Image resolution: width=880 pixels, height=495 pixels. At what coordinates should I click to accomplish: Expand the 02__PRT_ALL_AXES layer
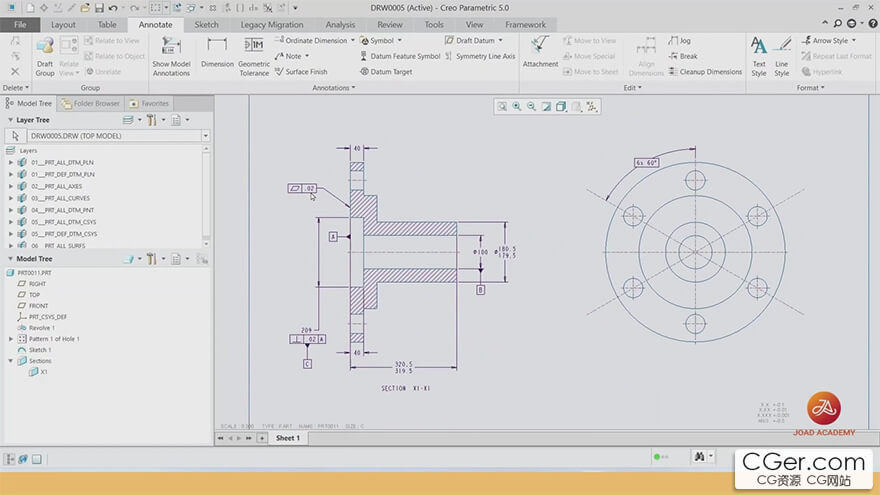point(11,186)
